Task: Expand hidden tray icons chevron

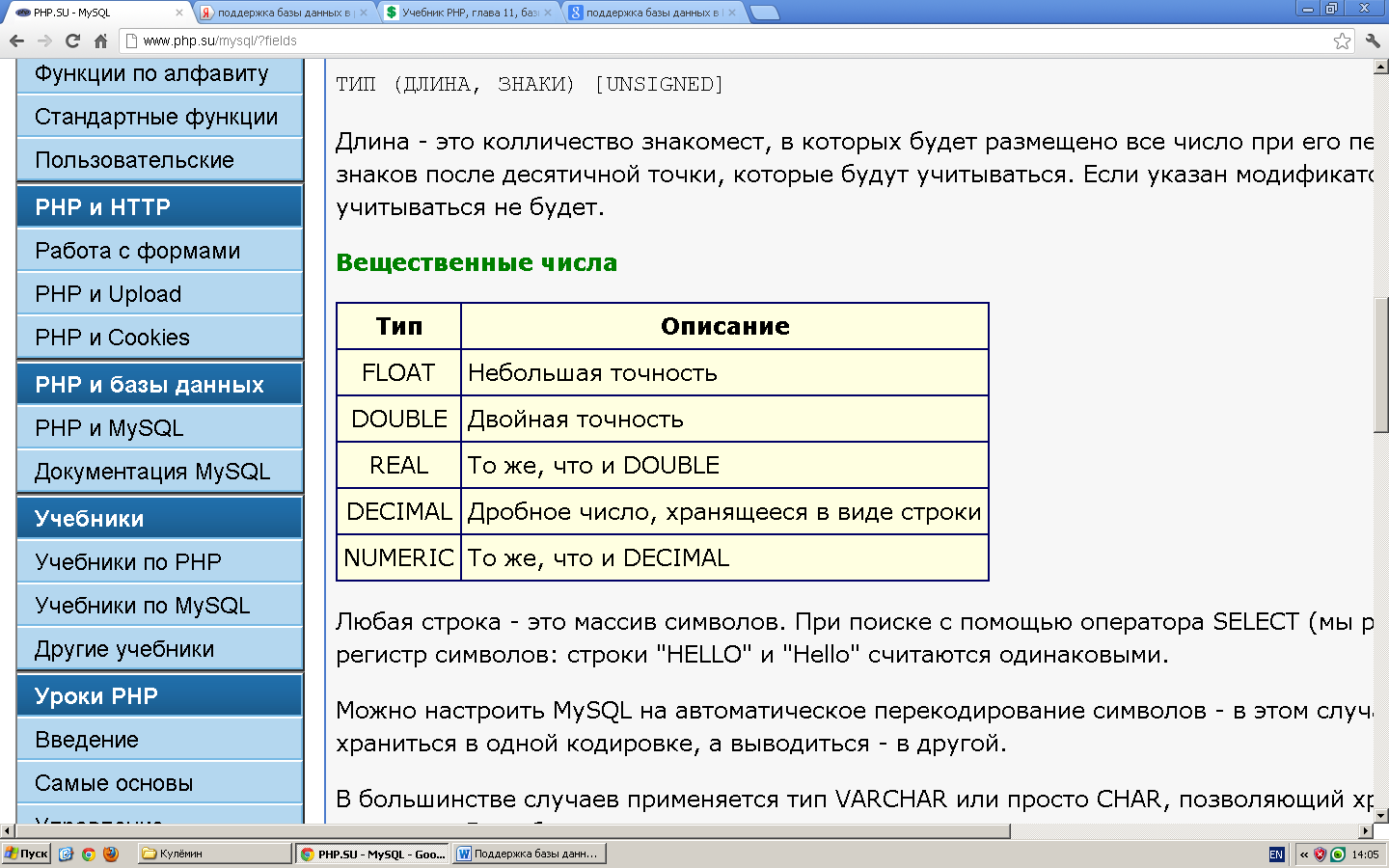Action: [x=1304, y=854]
